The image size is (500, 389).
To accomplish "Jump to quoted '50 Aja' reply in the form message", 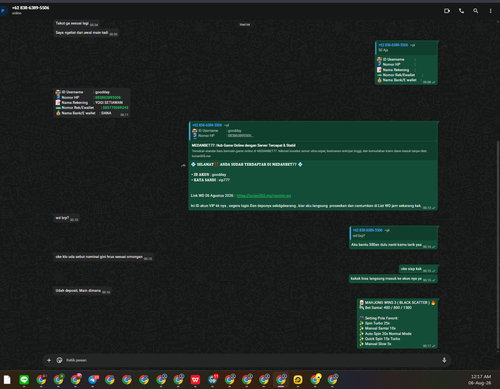I will click(406, 48).
